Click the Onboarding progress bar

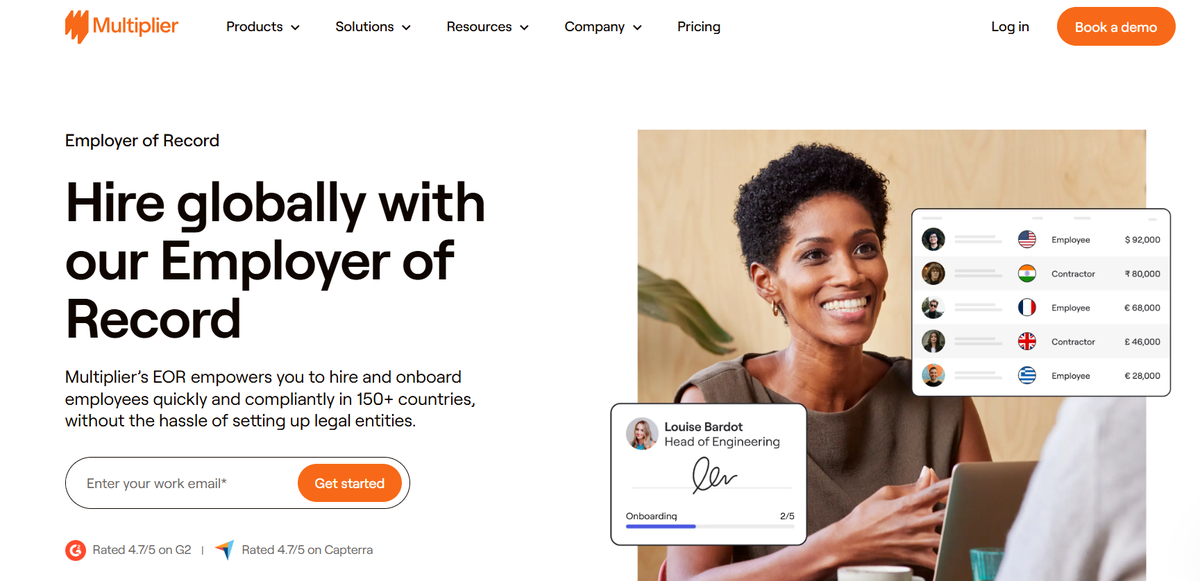click(710, 526)
